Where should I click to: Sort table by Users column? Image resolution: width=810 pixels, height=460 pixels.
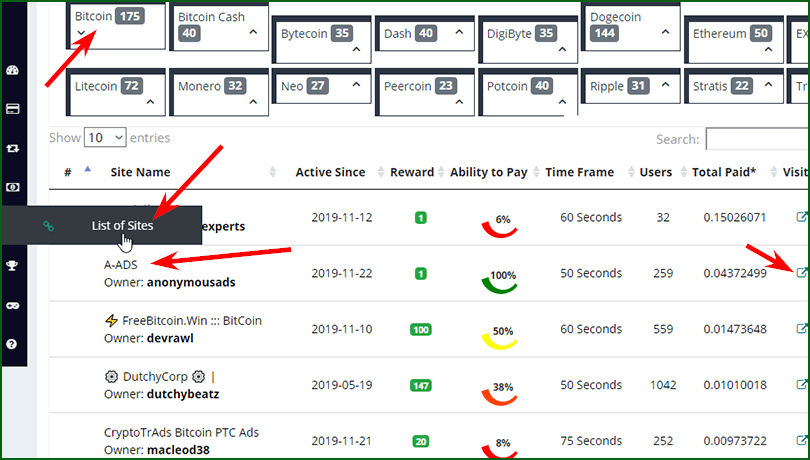point(656,172)
